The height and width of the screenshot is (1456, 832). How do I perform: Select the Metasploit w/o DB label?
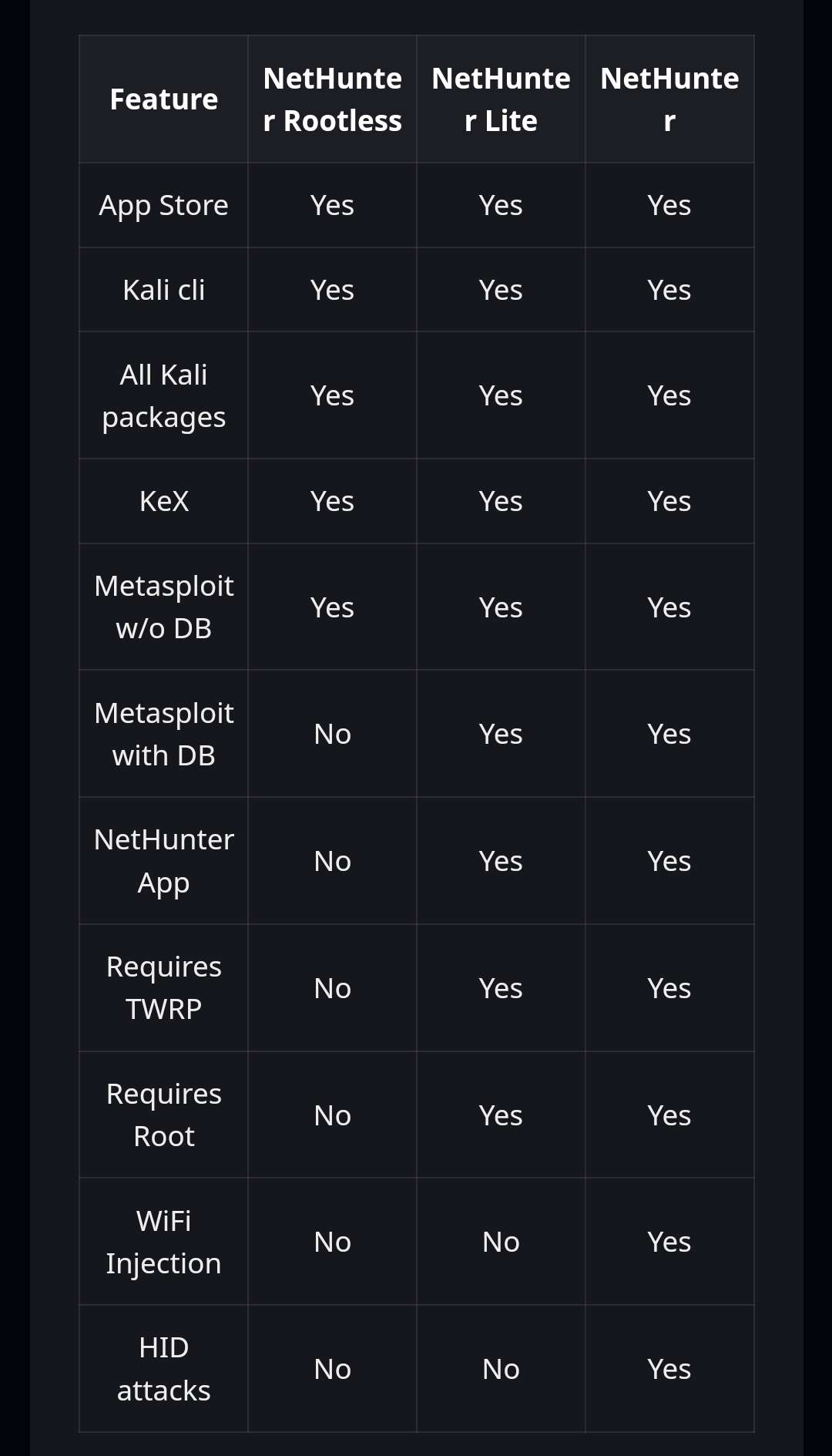(x=163, y=607)
